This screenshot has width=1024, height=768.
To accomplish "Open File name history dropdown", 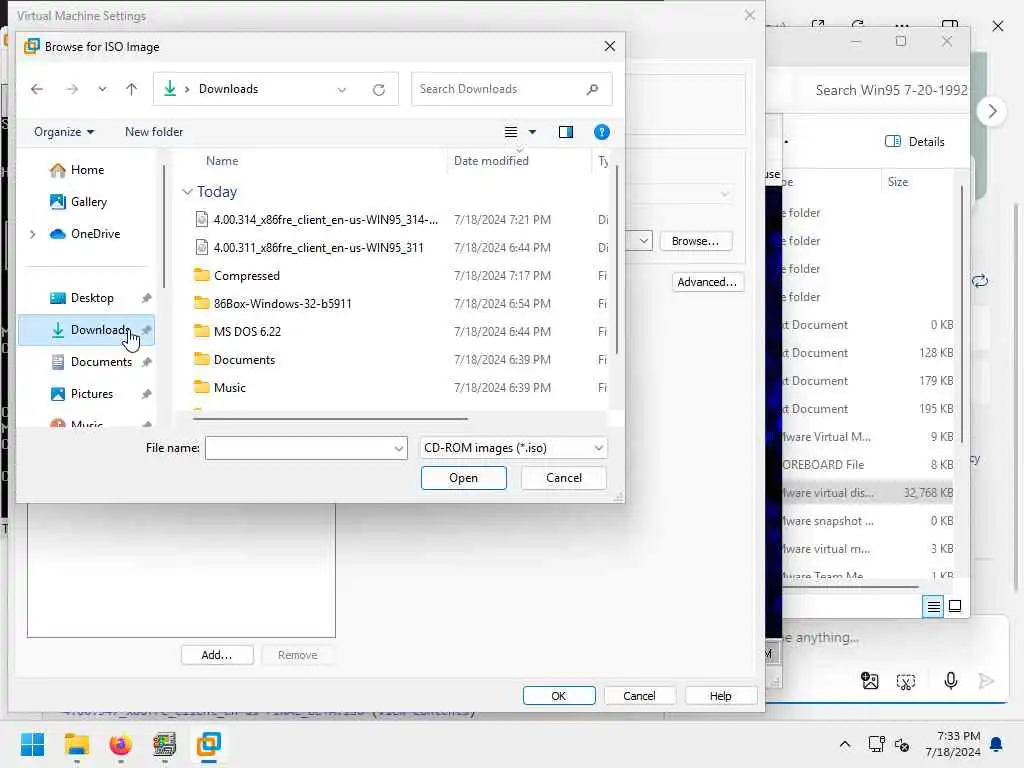I will click(x=398, y=449).
